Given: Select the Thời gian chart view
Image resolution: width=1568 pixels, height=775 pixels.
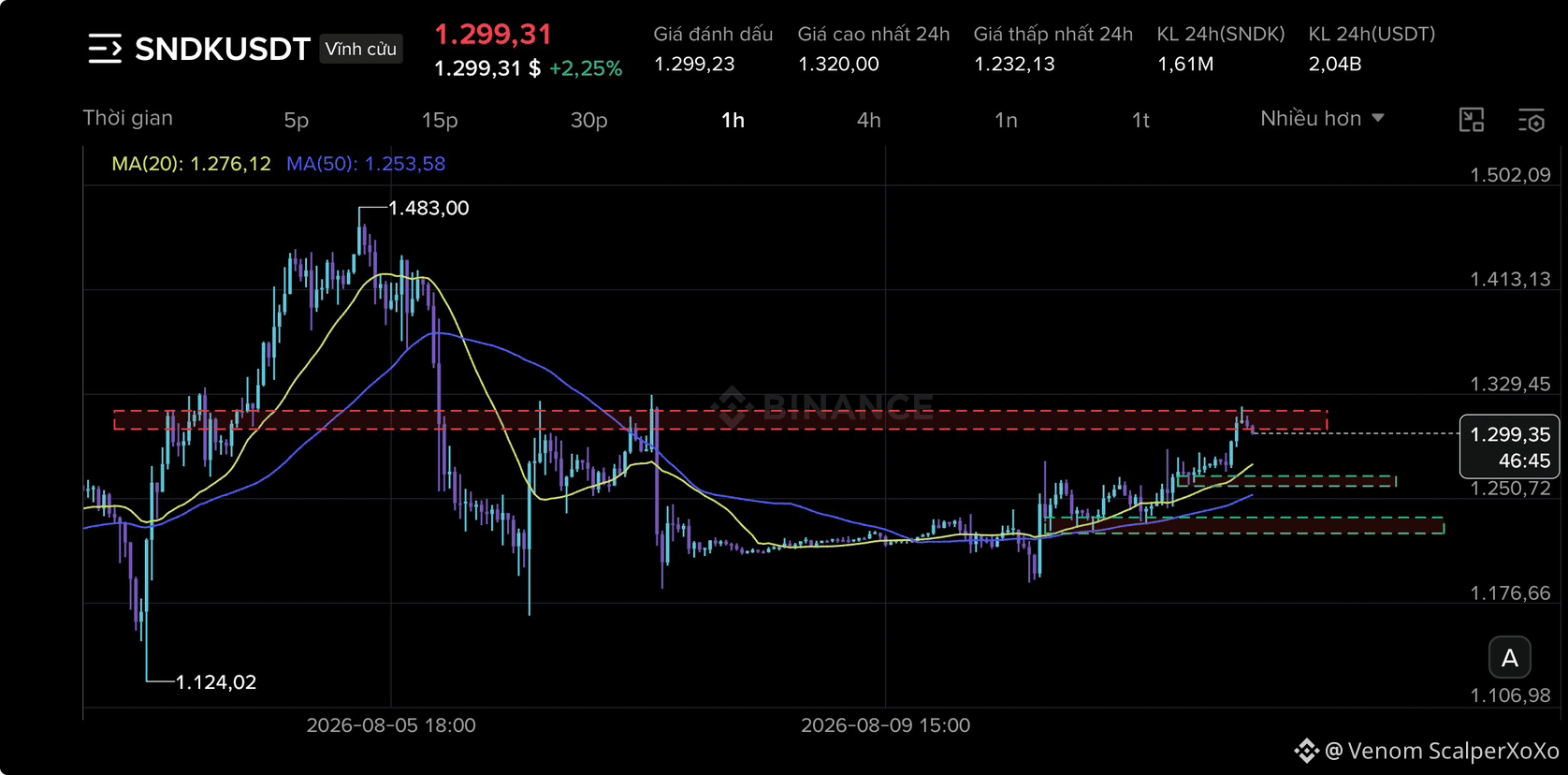Looking at the screenshot, I should point(127,118).
